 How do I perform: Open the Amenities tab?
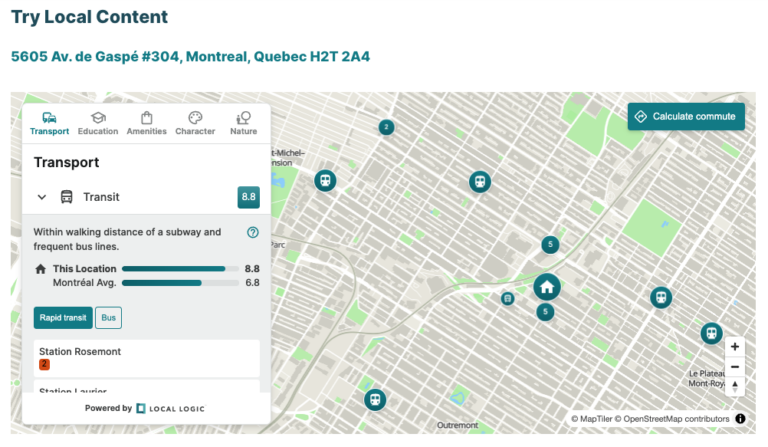pos(146,123)
